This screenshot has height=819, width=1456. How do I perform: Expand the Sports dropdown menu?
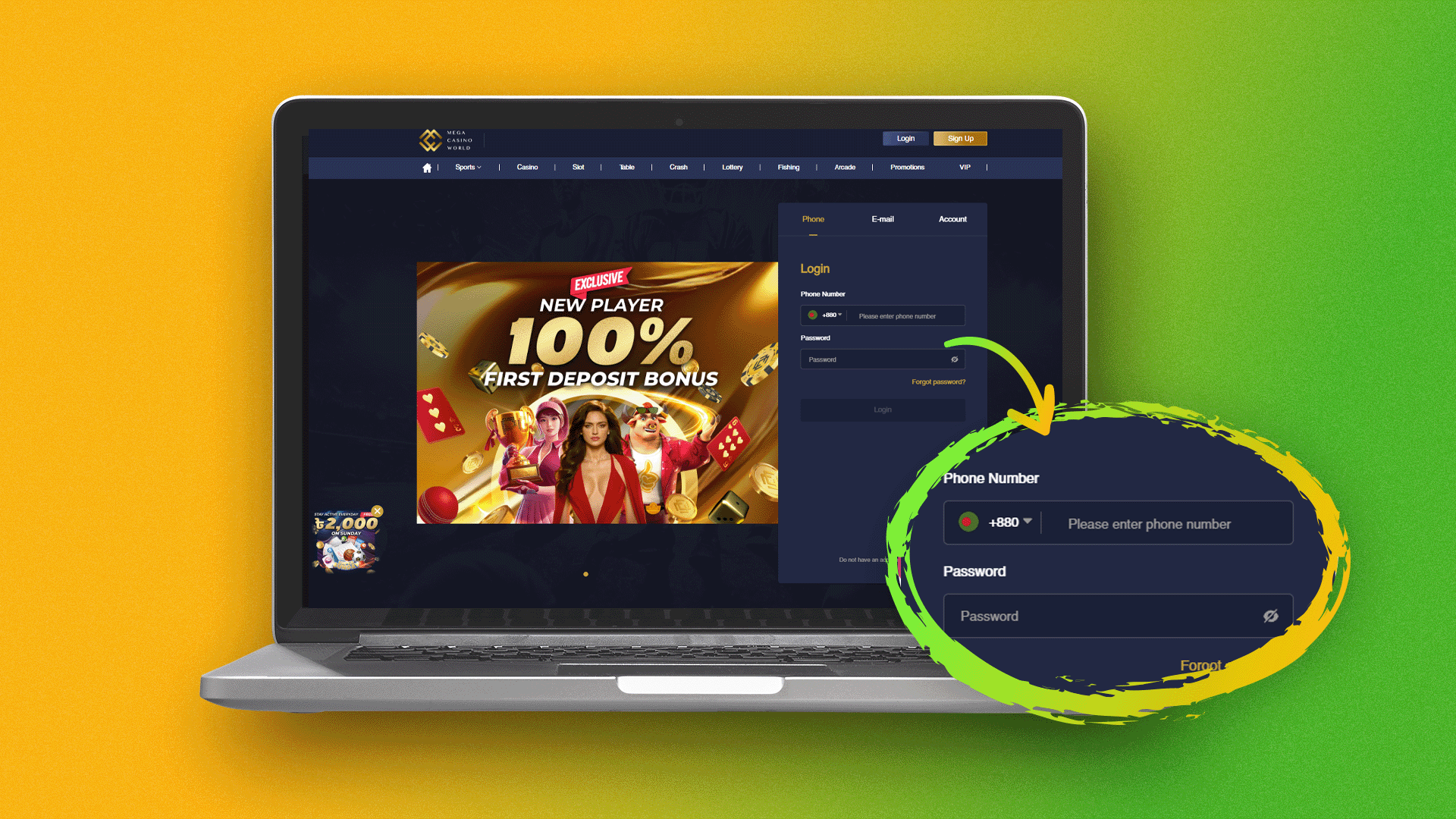click(x=467, y=167)
